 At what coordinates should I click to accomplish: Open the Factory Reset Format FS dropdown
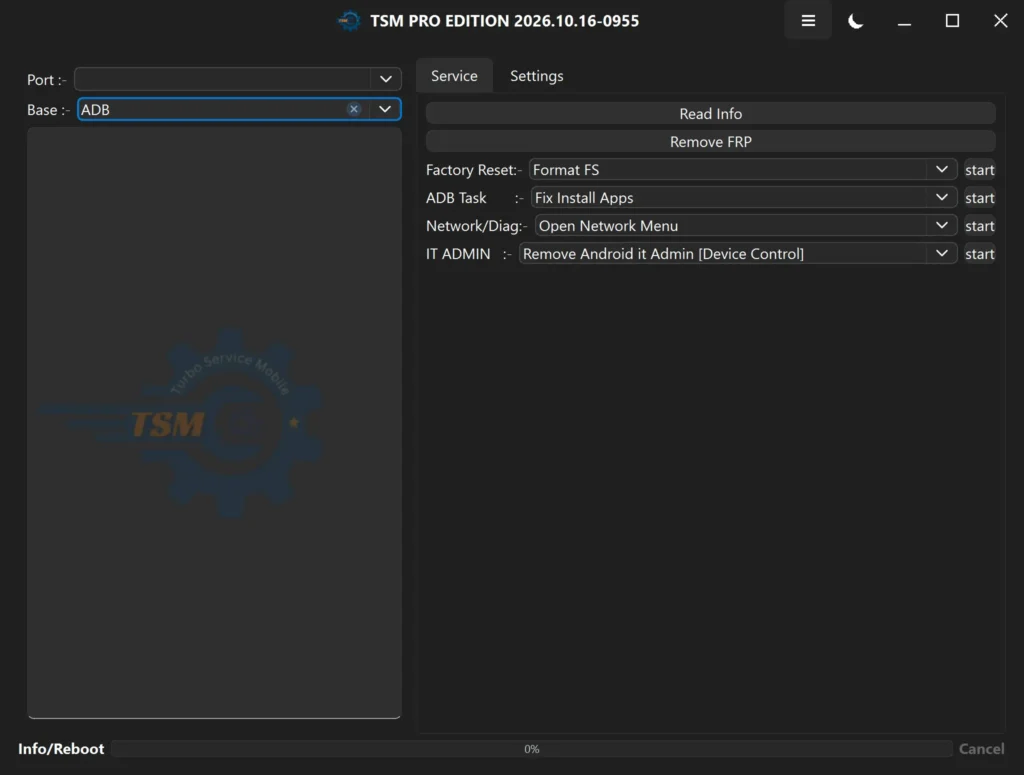click(743, 170)
